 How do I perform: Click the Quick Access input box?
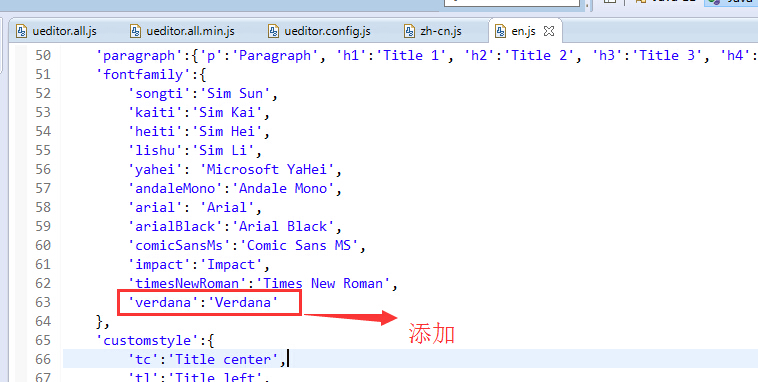coord(511,2)
